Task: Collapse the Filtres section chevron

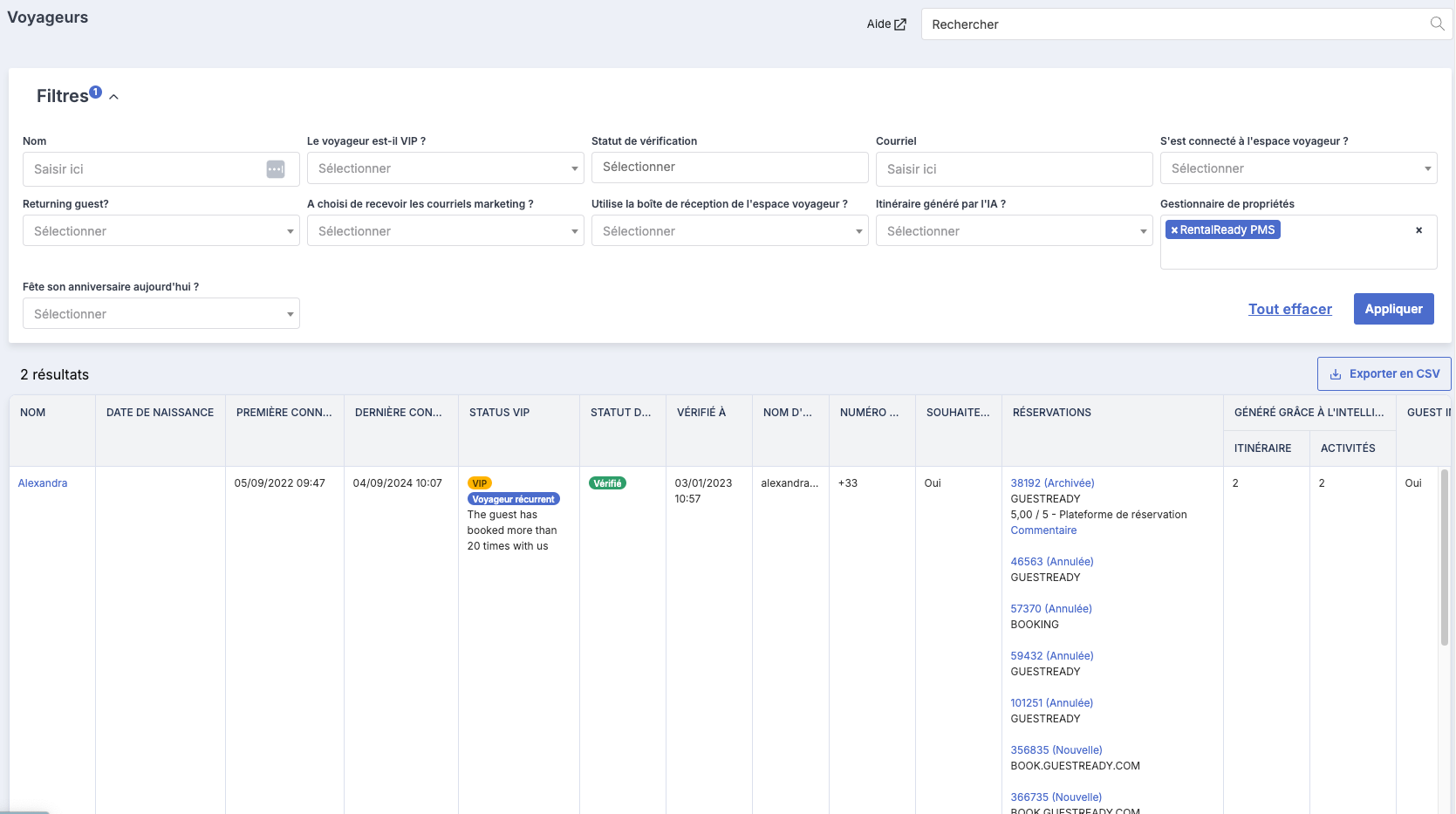Action: [113, 97]
